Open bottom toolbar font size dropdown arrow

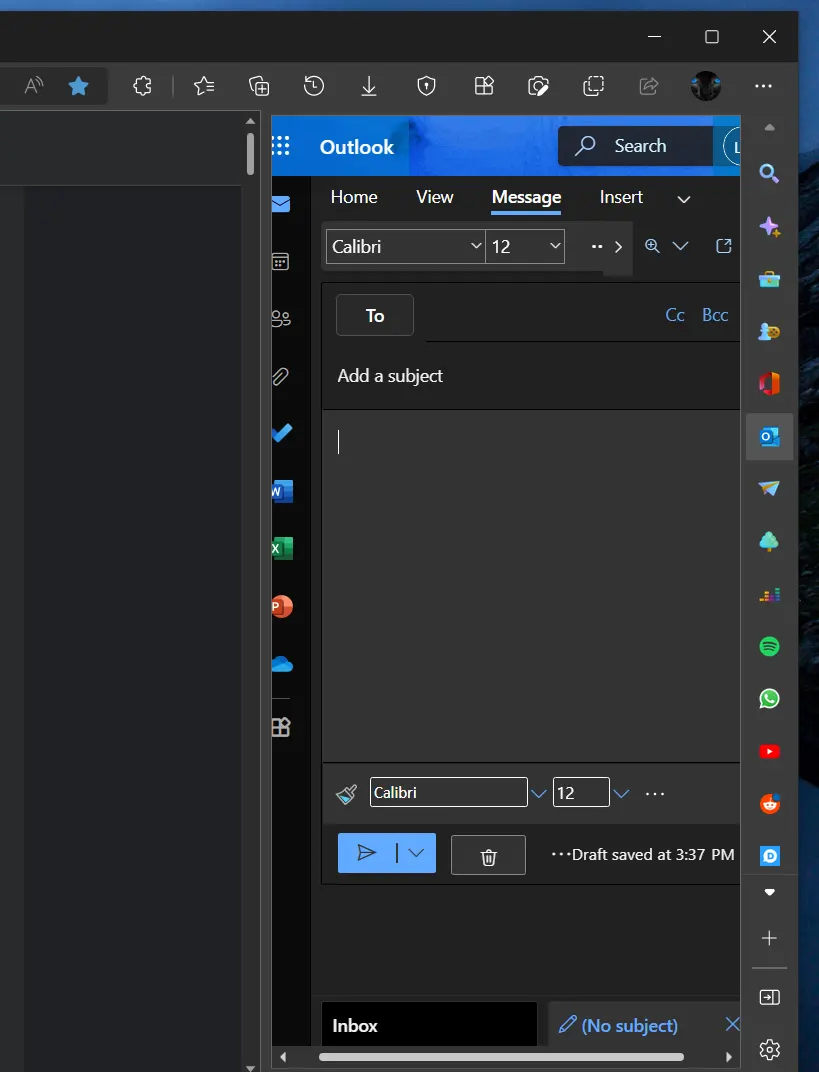(621, 794)
